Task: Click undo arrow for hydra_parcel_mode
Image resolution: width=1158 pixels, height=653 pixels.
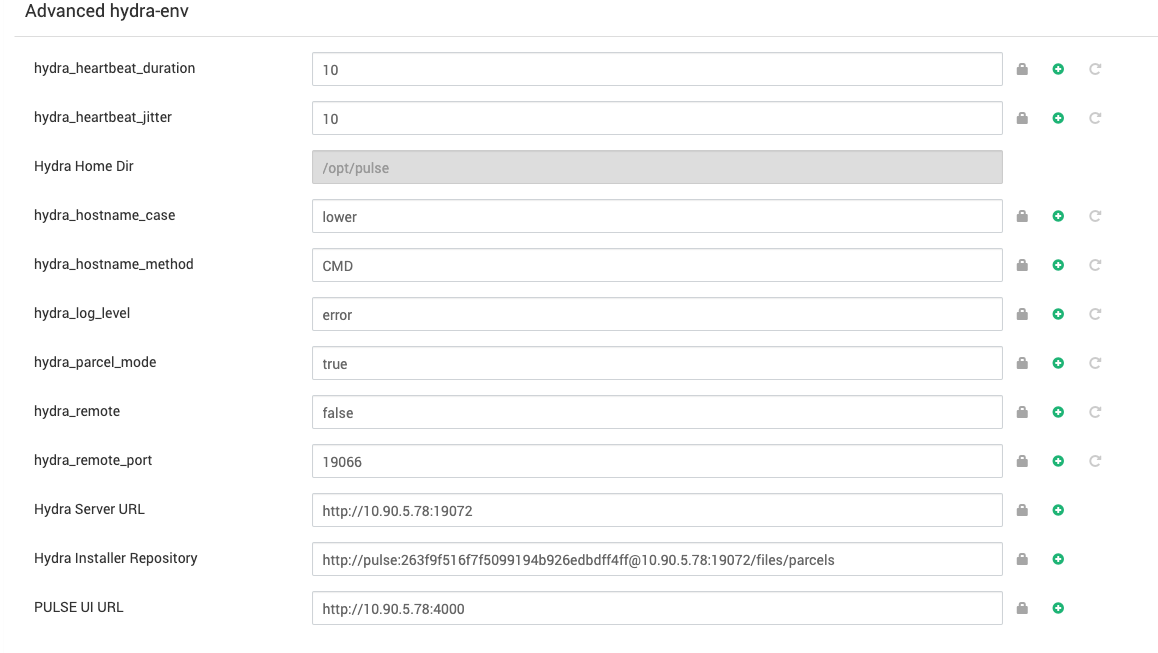Action: (1095, 363)
